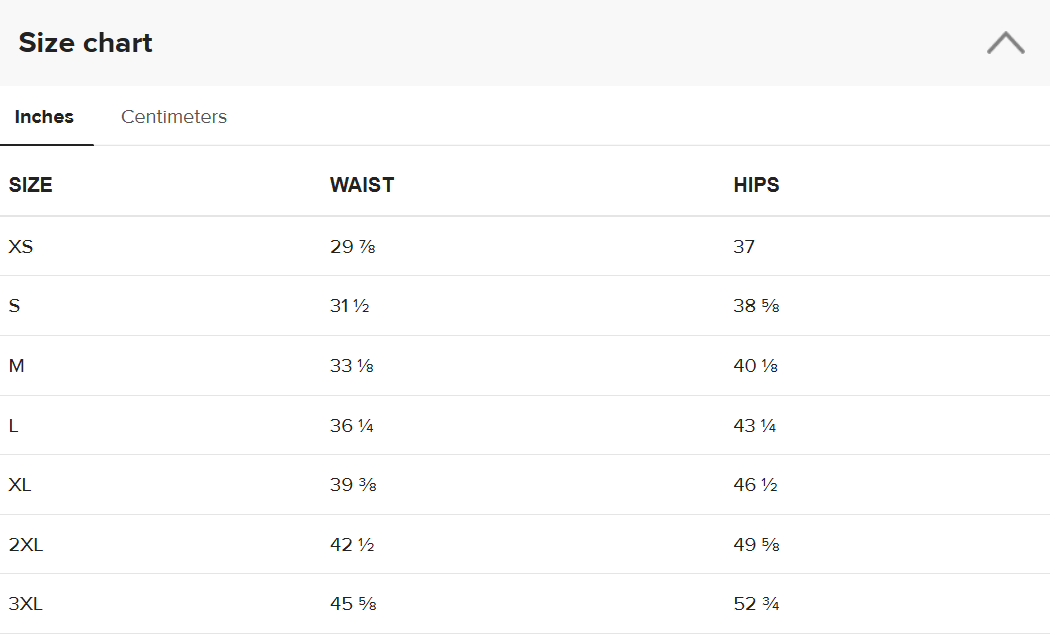Switch to the Centimeters tab
This screenshot has height=637, width=1052.
point(174,117)
